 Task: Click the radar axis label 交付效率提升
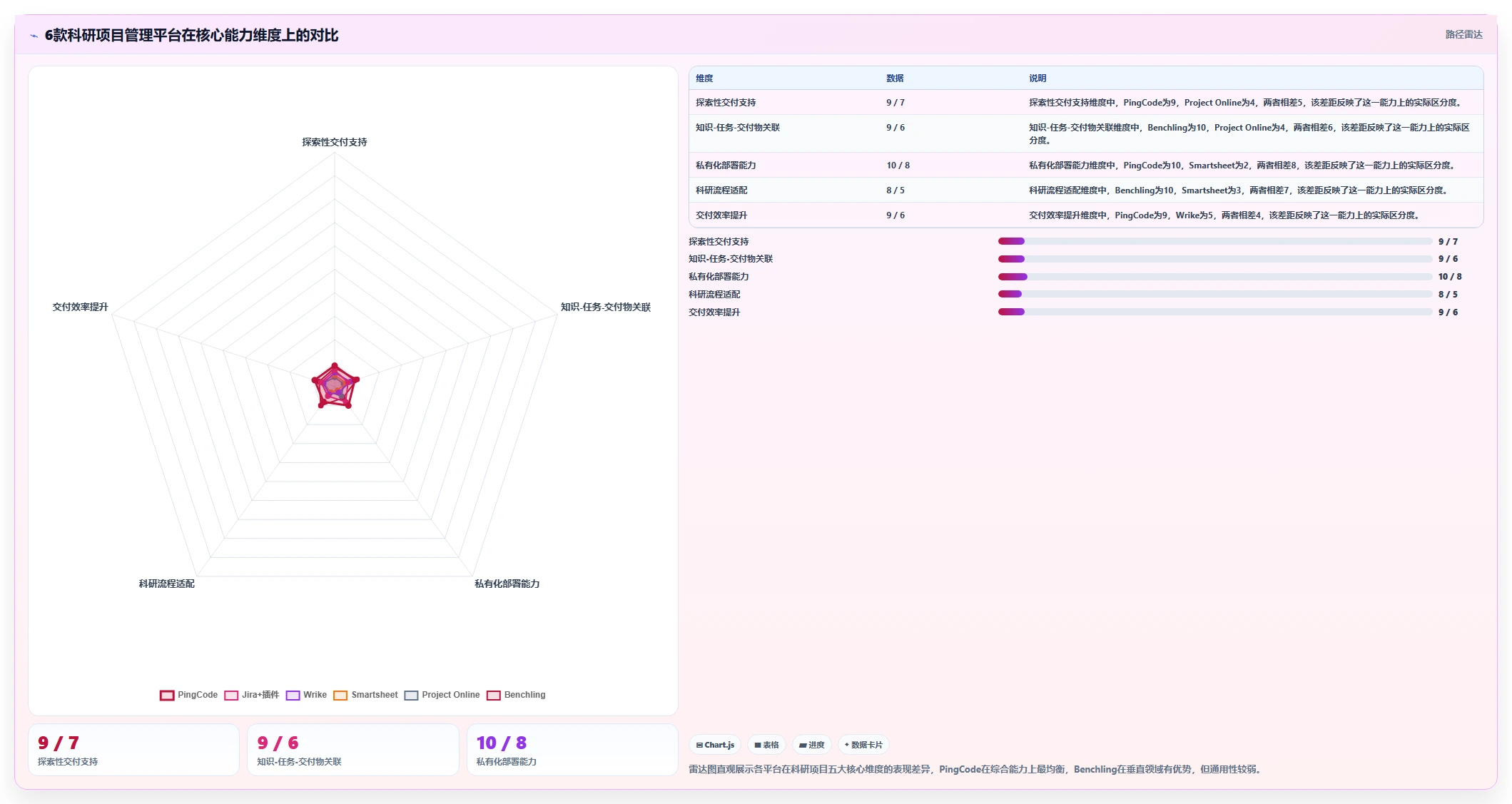pos(80,307)
